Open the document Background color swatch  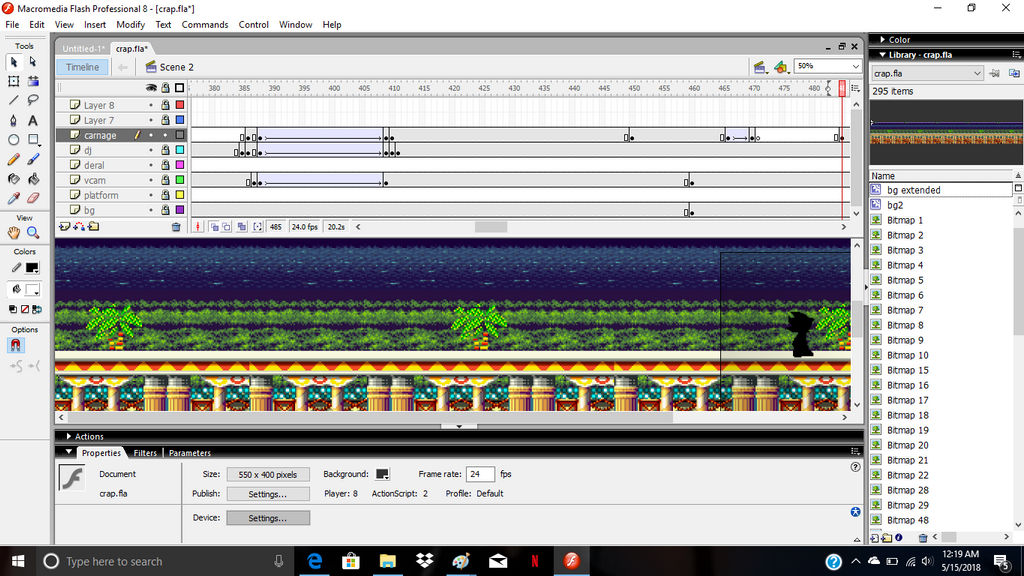(x=382, y=474)
